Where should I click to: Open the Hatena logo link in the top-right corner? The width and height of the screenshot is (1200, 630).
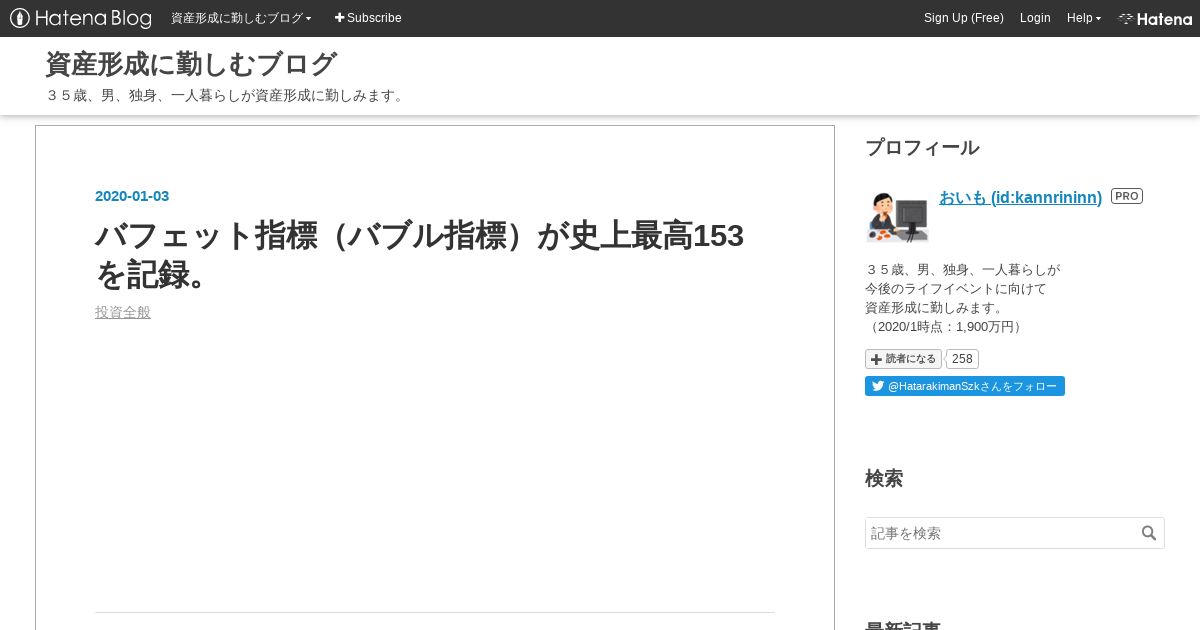[1155, 18]
